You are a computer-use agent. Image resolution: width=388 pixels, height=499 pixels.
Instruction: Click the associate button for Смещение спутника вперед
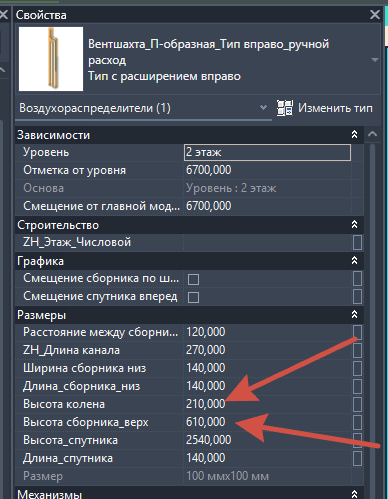[x=357, y=296]
